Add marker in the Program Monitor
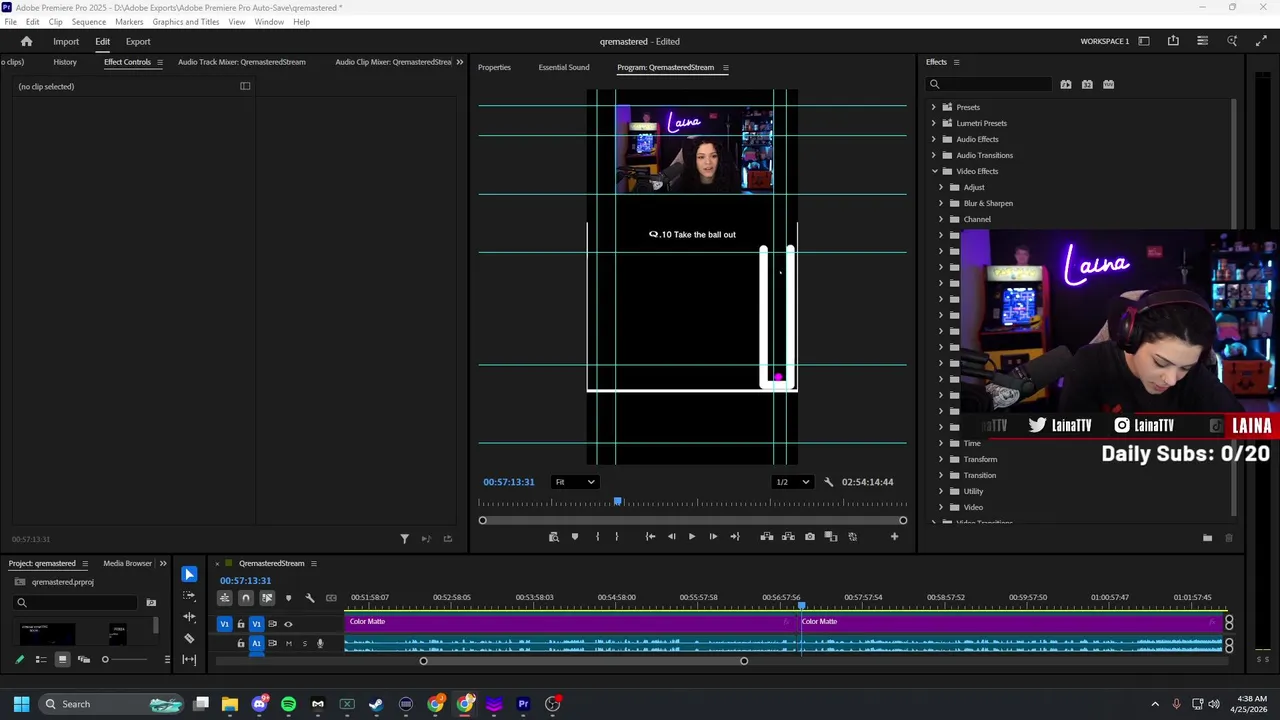 pyautogui.click(x=575, y=537)
